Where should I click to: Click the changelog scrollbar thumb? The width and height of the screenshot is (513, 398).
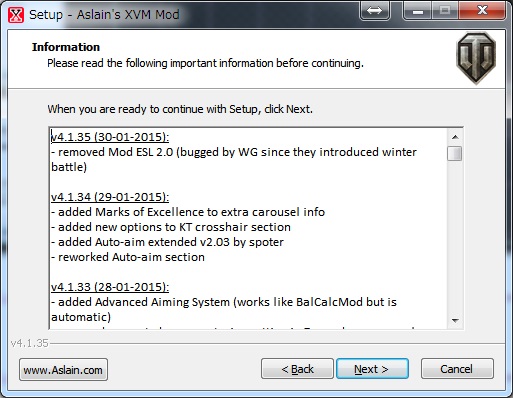[x=455, y=154]
